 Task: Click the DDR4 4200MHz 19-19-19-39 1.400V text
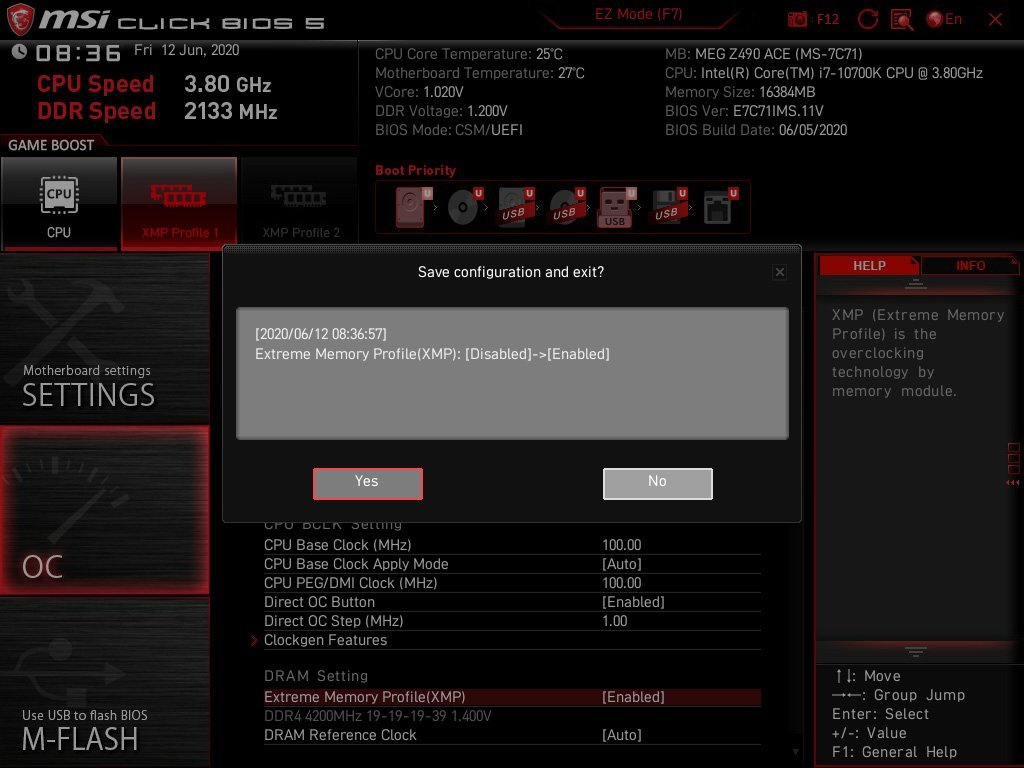tap(377, 716)
